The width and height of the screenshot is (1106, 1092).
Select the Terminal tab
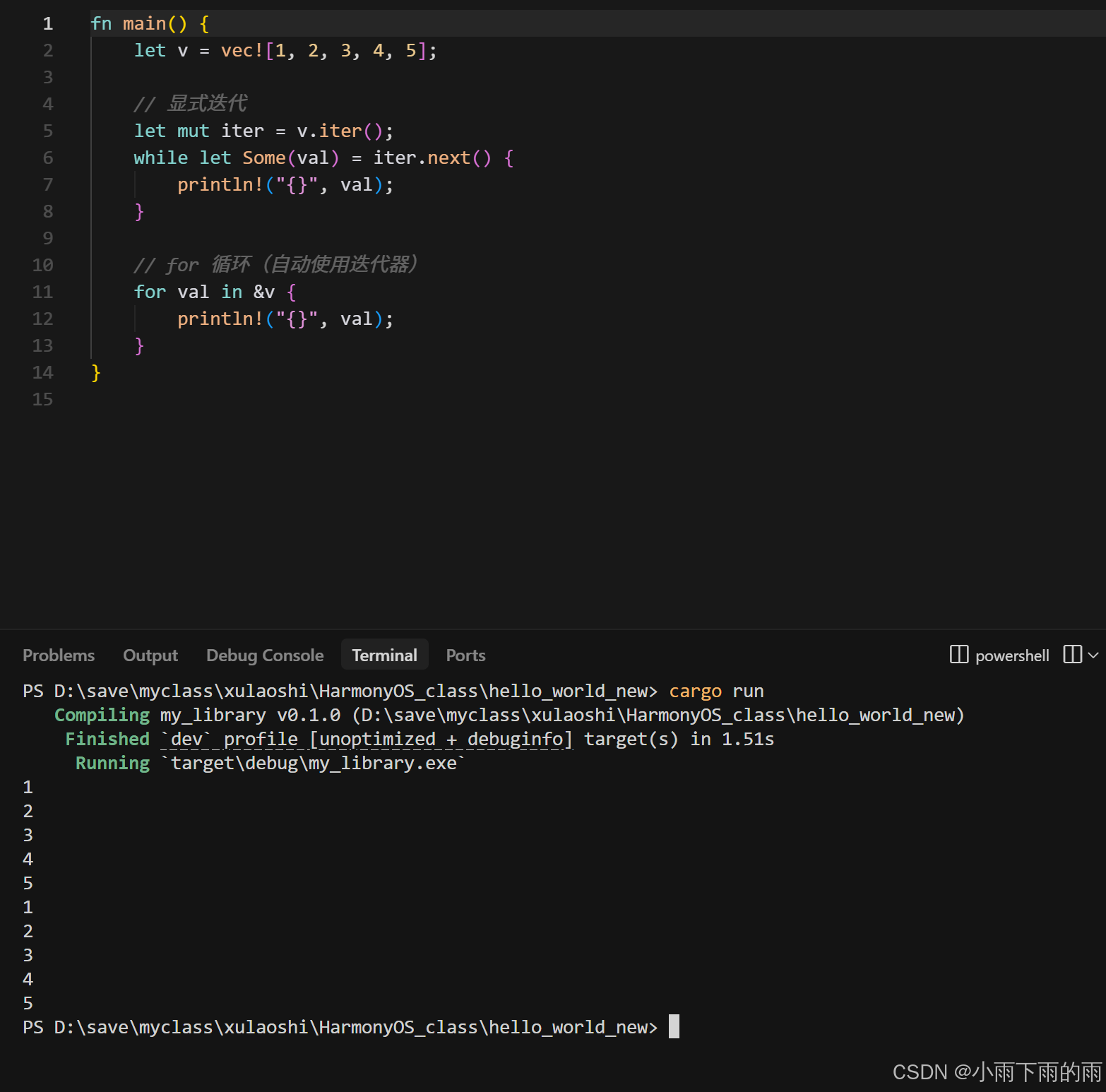click(384, 655)
